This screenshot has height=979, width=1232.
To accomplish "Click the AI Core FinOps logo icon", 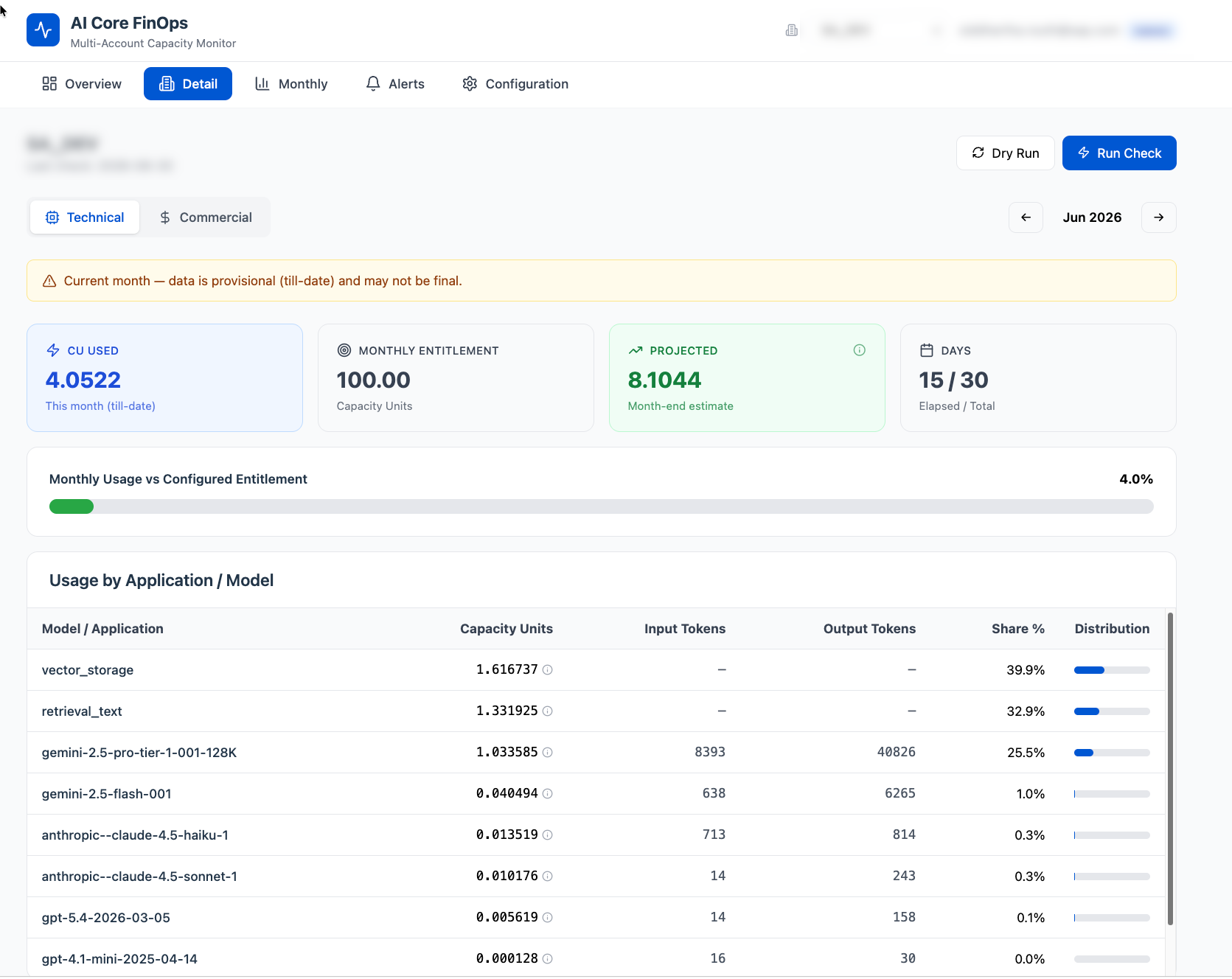I will click(x=43, y=30).
